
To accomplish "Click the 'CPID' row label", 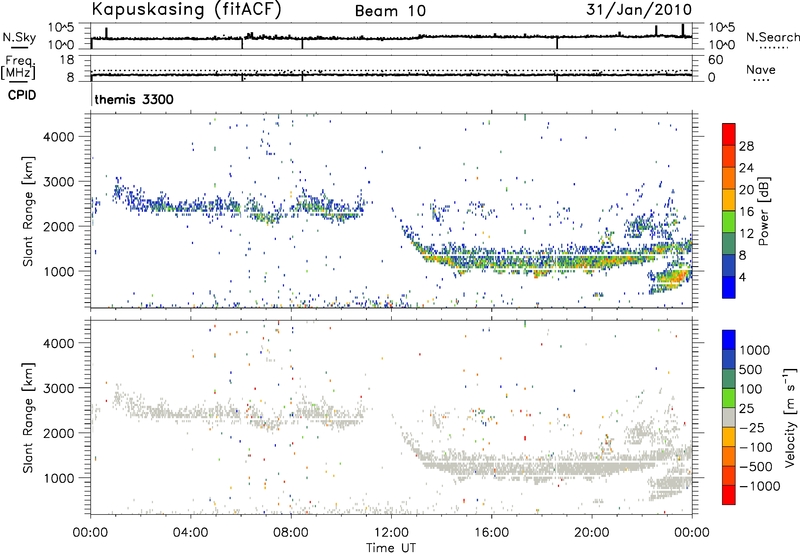I will coord(22,95).
